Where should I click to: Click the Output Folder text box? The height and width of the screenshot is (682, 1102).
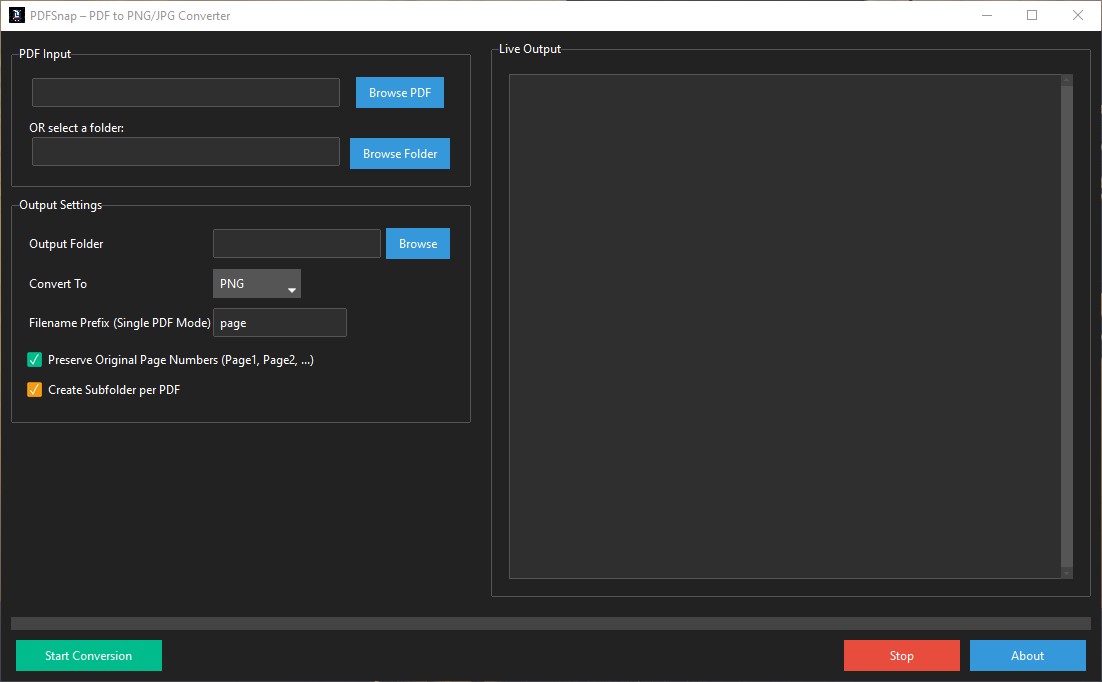pyautogui.click(x=296, y=243)
